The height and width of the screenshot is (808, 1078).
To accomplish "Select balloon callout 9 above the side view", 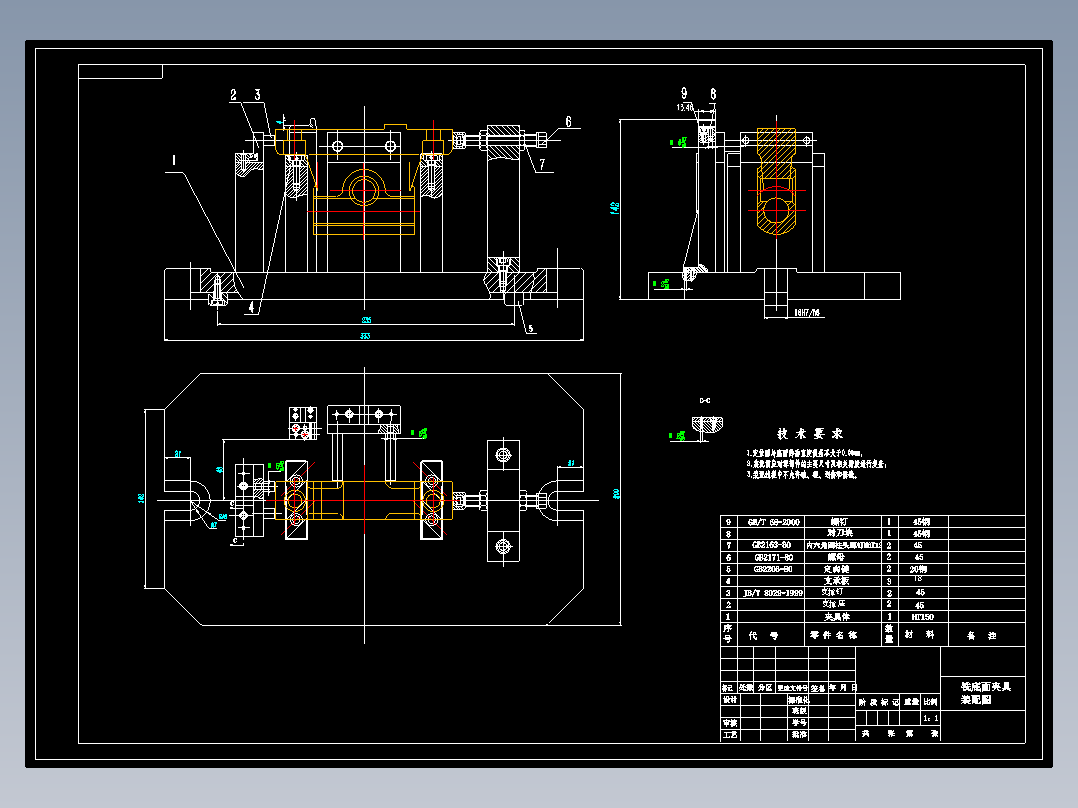I will click(683, 94).
